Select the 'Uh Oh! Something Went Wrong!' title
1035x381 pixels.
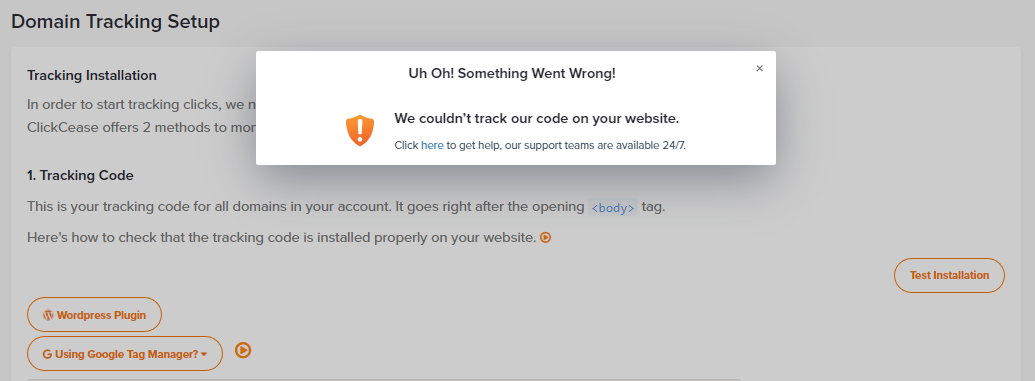click(512, 73)
